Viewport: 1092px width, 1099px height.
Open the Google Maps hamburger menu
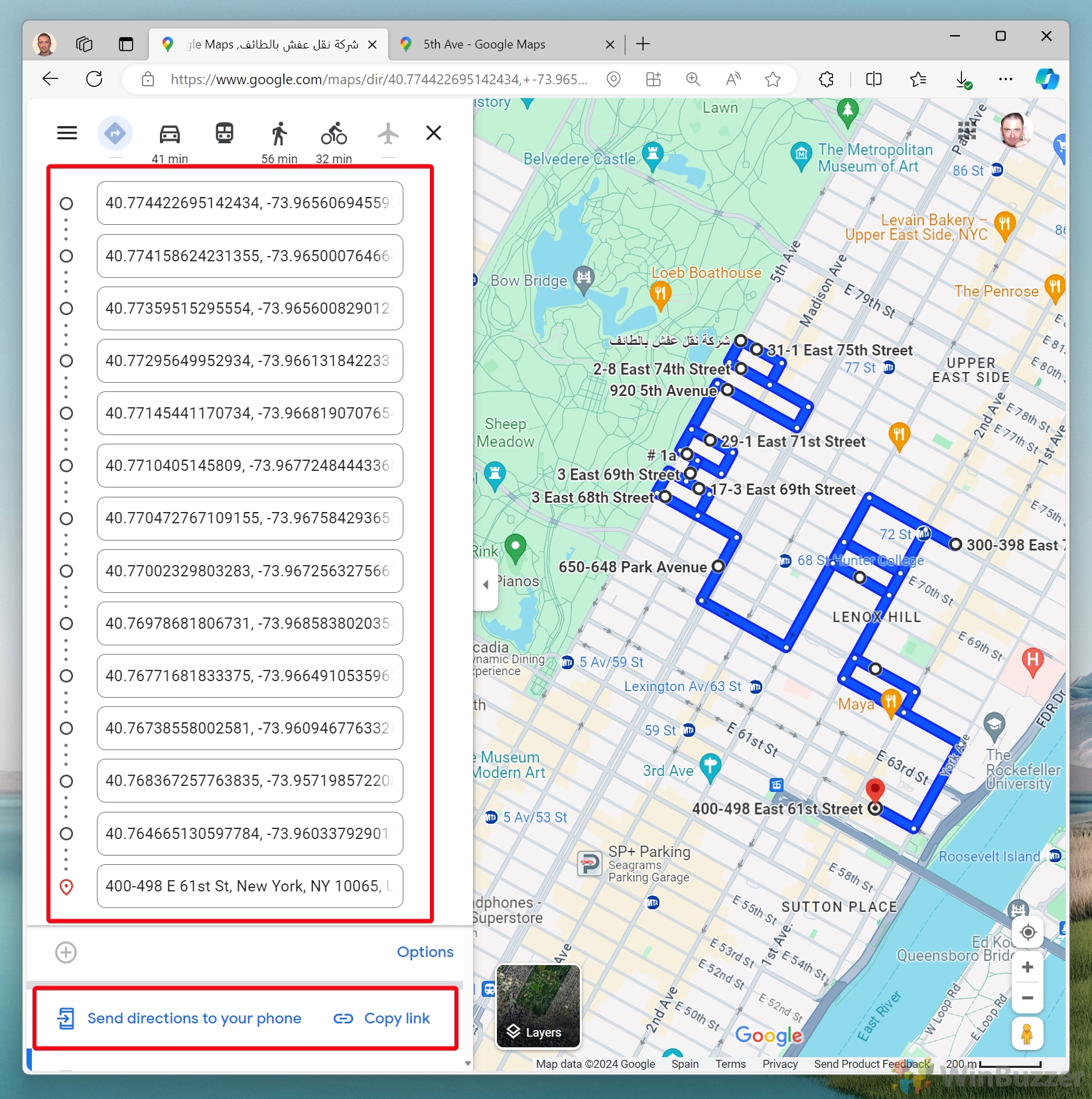click(67, 133)
